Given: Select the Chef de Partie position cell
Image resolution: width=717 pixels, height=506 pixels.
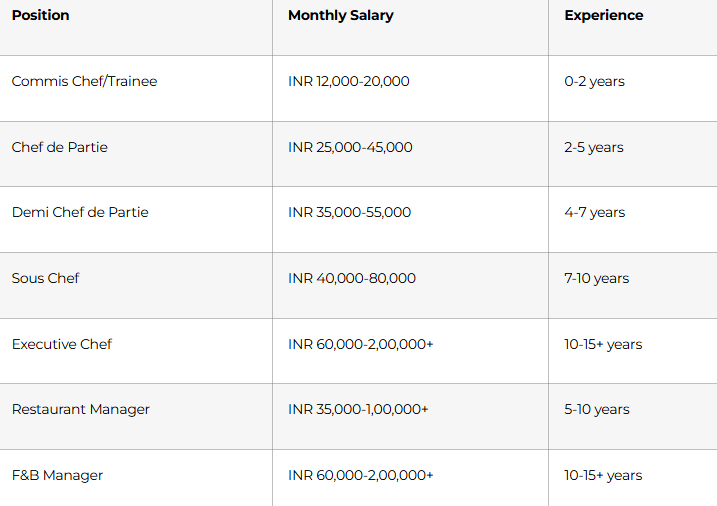Looking at the screenshot, I should (60, 148).
